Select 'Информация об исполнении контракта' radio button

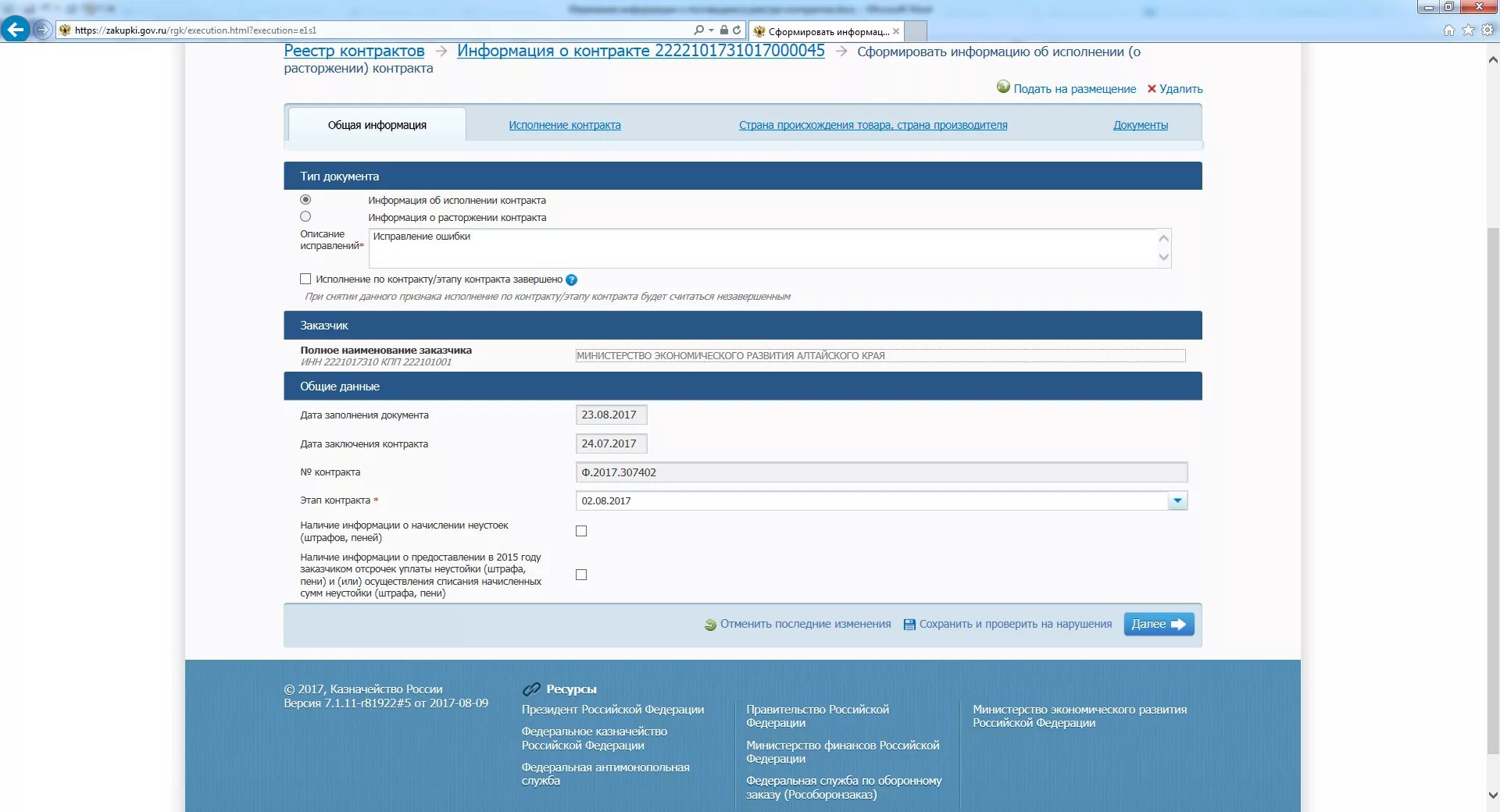point(305,200)
